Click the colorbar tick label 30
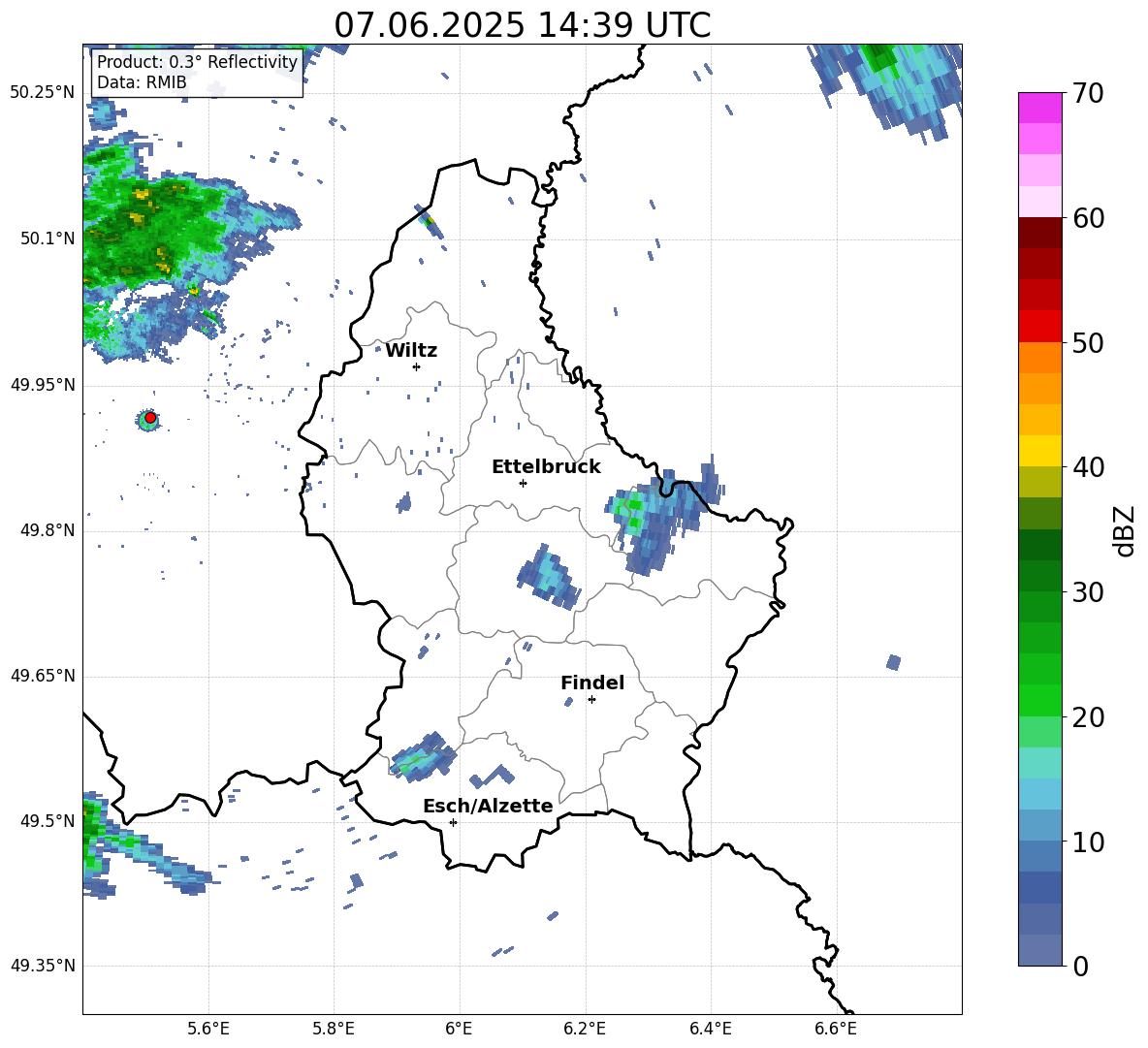1148x1048 pixels. click(x=1088, y=592)
